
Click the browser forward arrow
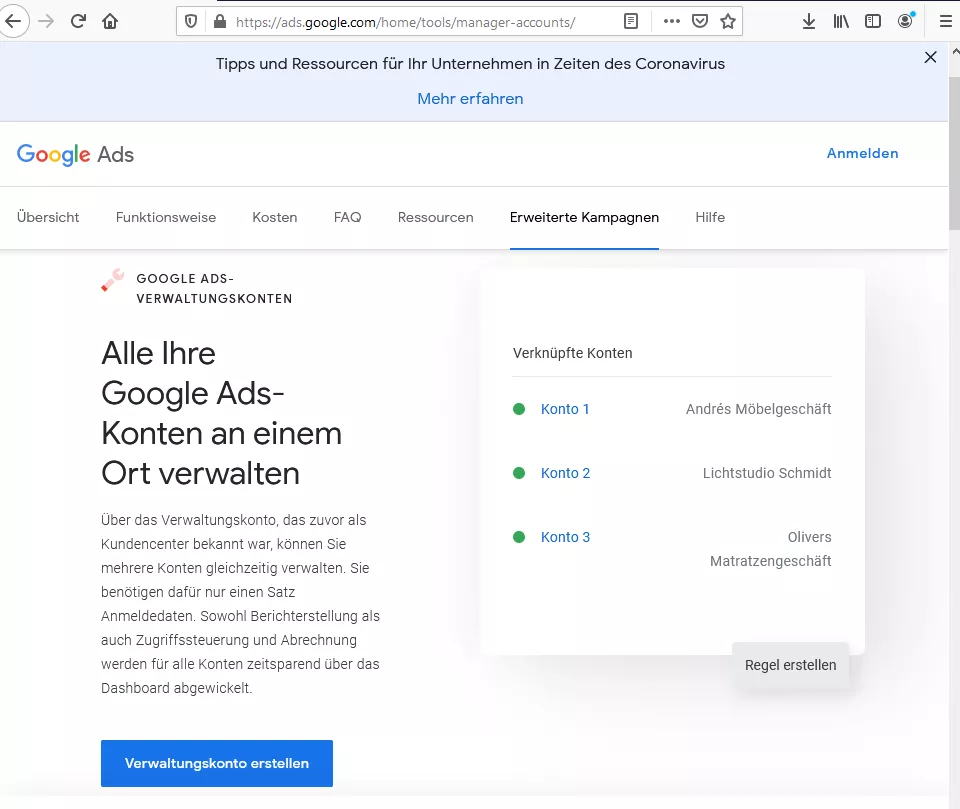46,21
